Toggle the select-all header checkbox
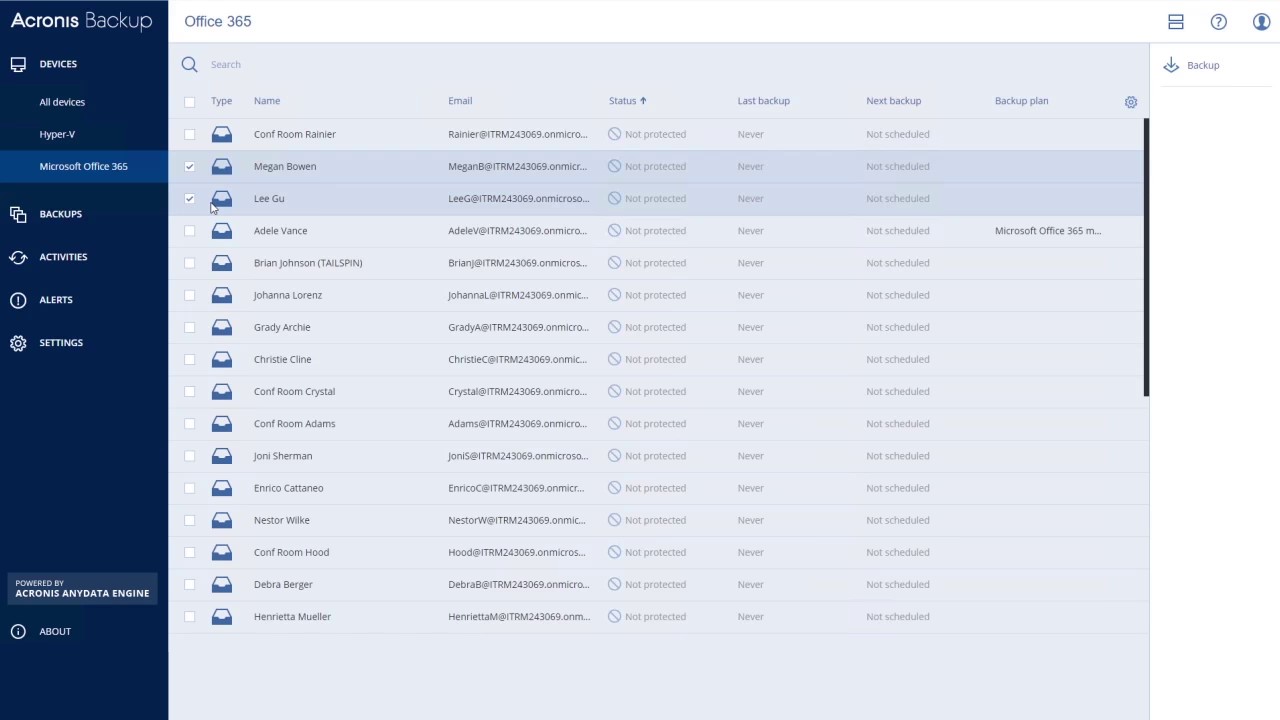The height and width of the screenshot is (720, 1280). point(189,101)
